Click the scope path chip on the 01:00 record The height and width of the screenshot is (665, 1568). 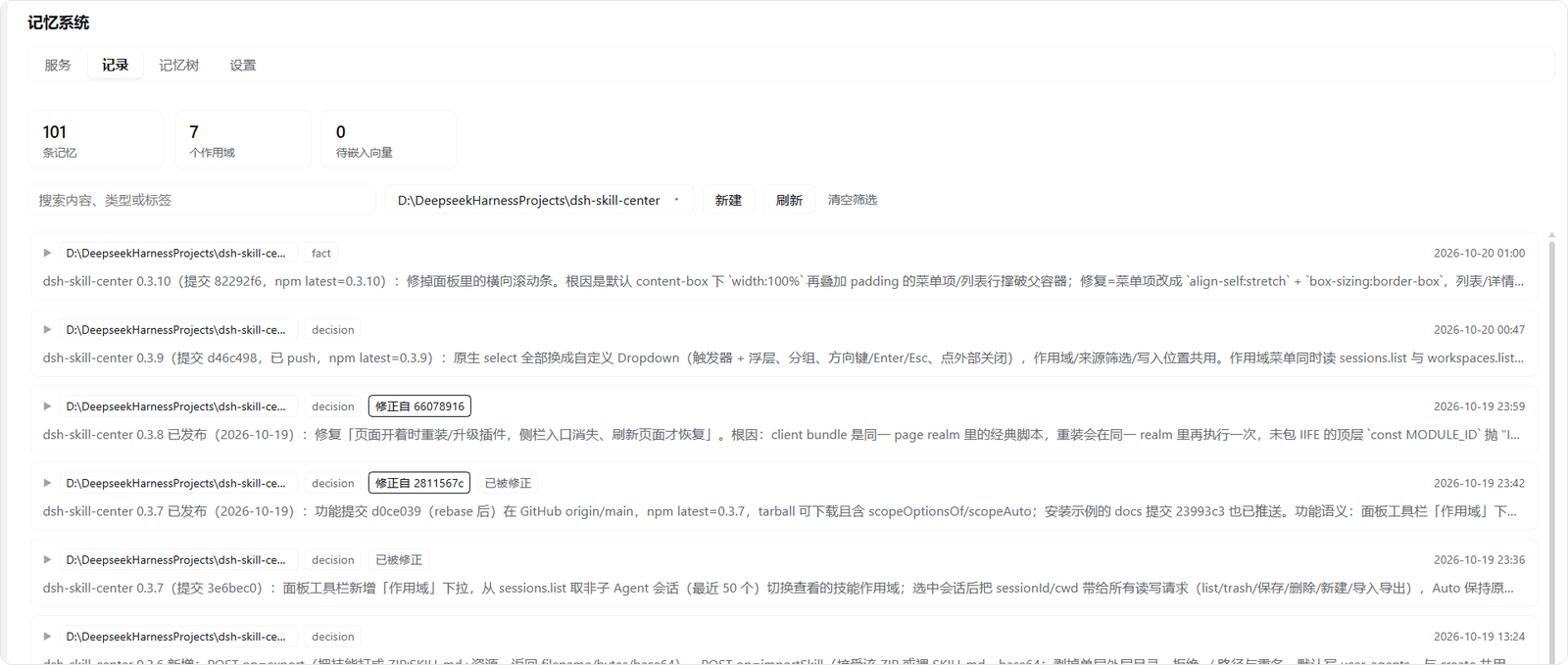pyautogui.click(x=178, y=253)
